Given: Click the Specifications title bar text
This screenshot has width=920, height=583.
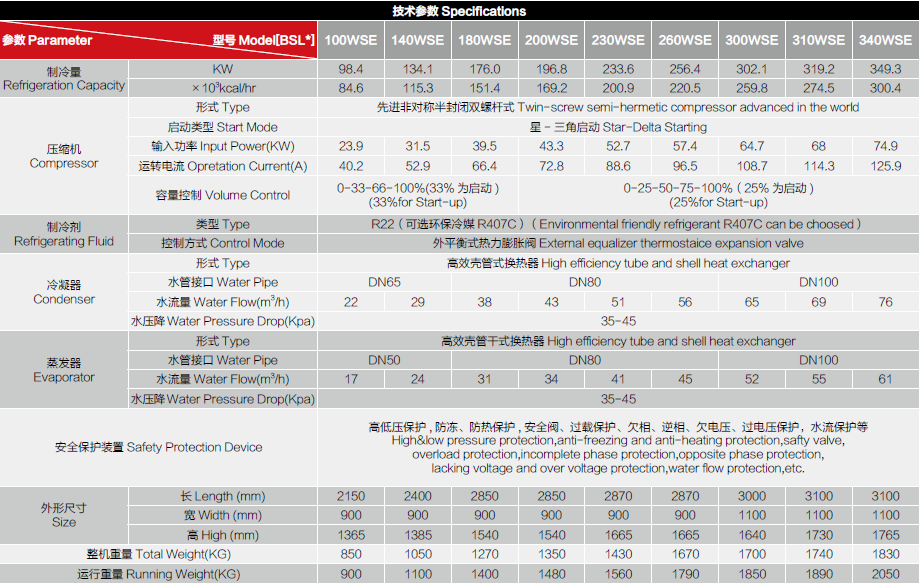Looking at the screenshot, I should (x=459, y=11).
